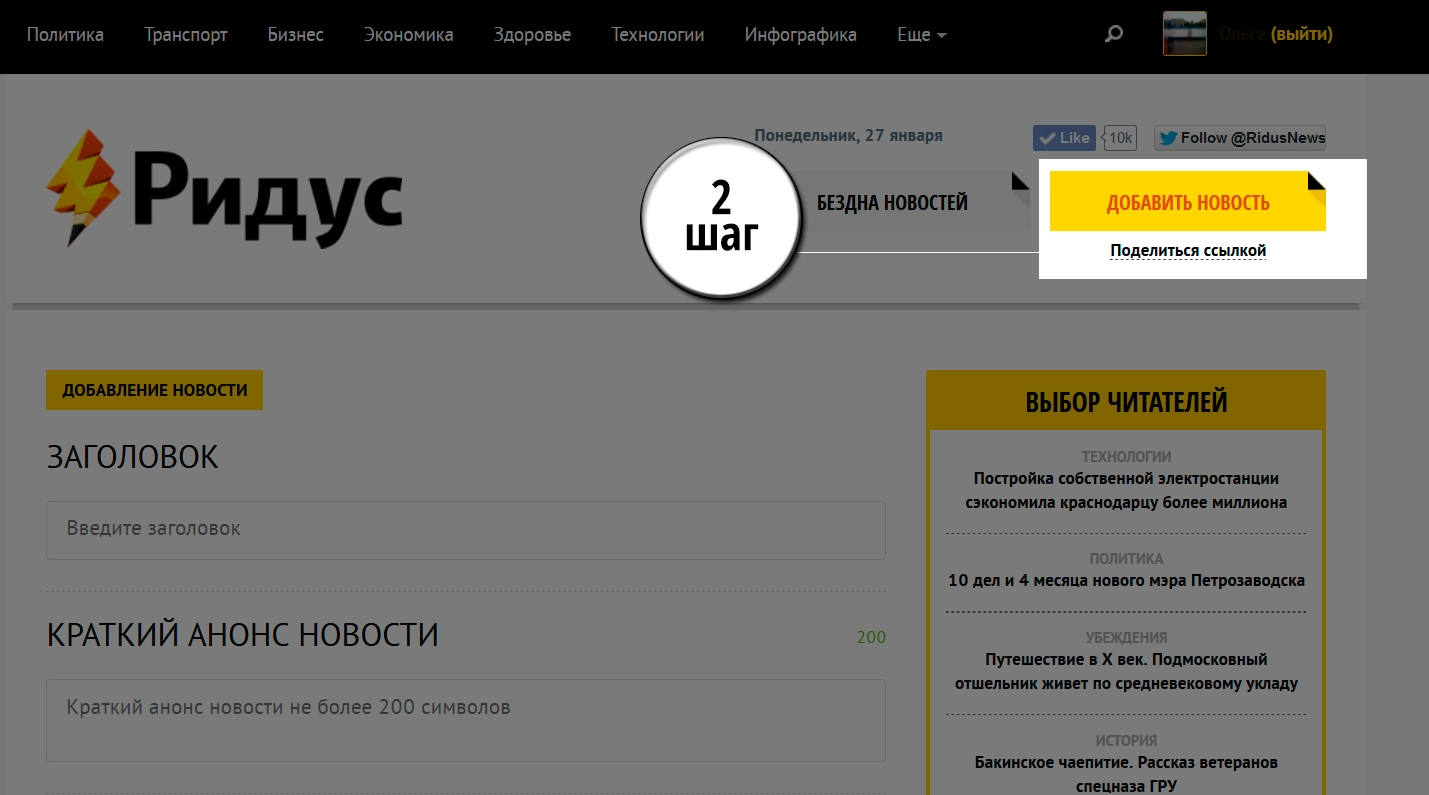This screenshot has height=795, width=1429.
Task: Click into the Введите заголовок field
Action: tap(465, 529)
